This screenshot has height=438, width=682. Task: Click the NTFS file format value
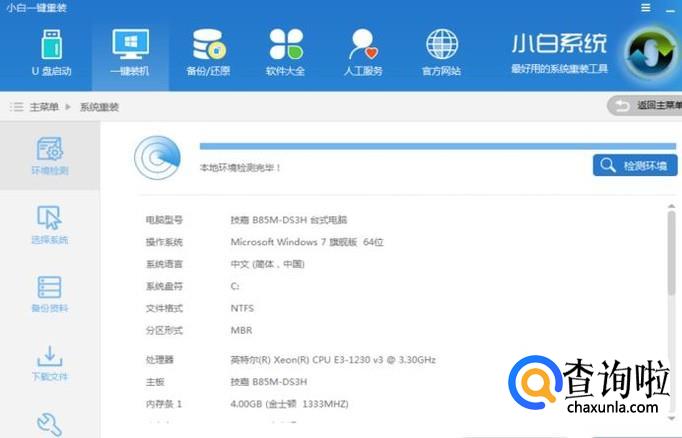(242, 308)
